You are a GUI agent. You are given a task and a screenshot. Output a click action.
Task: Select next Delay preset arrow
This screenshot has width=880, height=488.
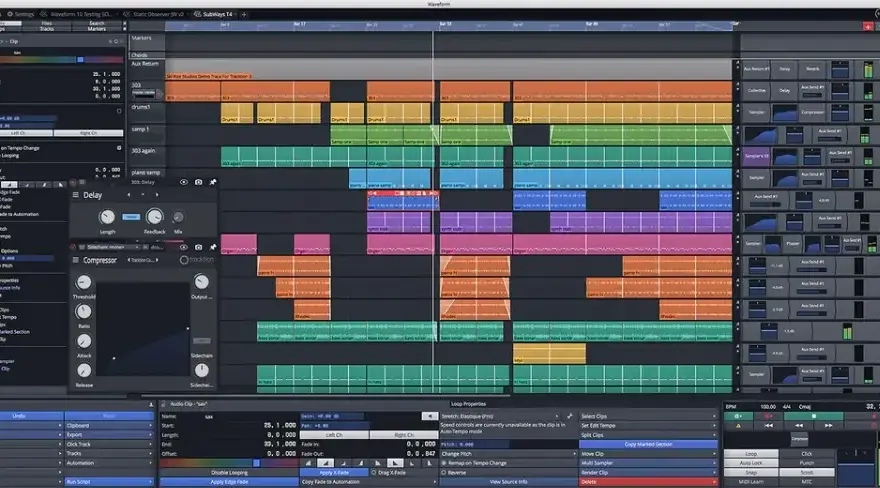click(157, 195)
